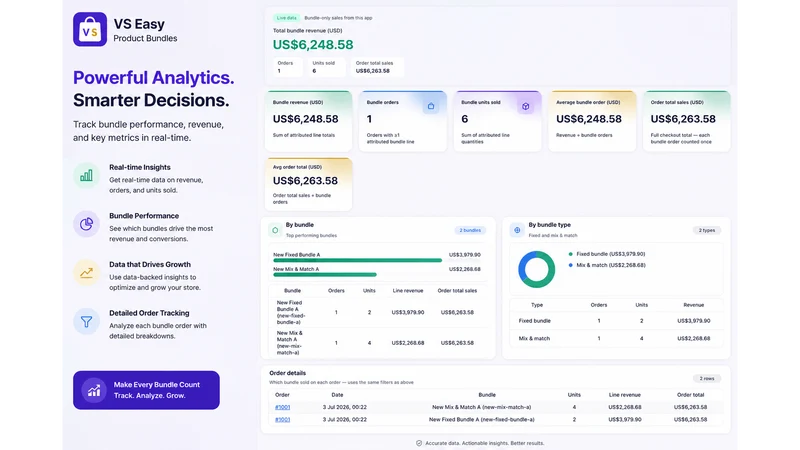Image resolution: width=800 pixels, height=450 pixels.
Task: Click the icon beside By bundle type heading
Action: [x=517, y=230]
